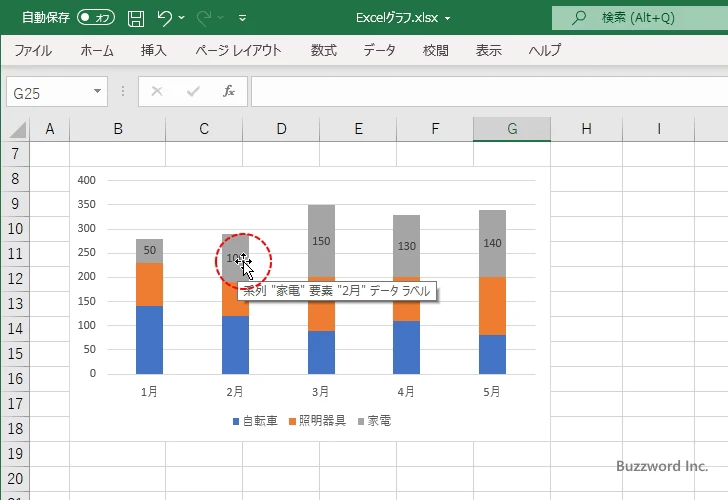Screen dimensions: 728x500
Task: Click the 1月 axis category label
Action: pos(149,392)
